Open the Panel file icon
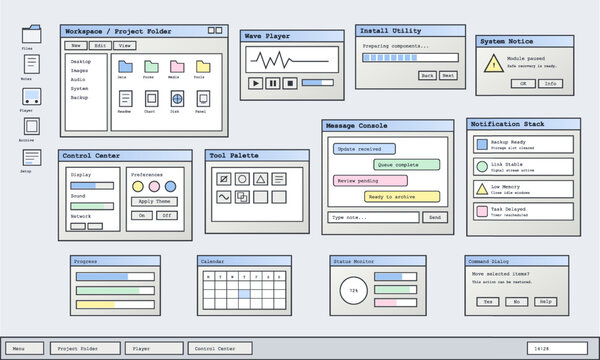This screenshot has height=360, width=600. [203, 99]
